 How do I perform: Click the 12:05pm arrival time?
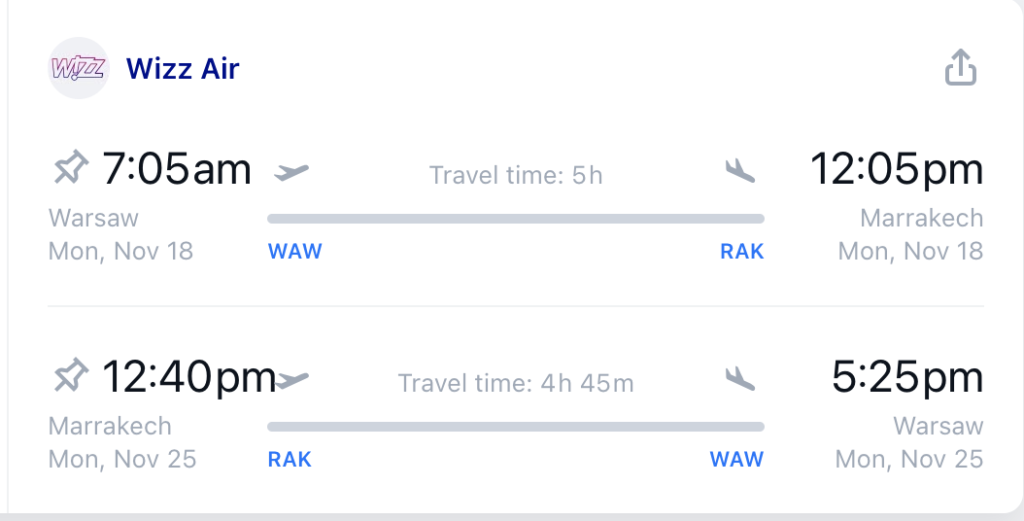tap(897, 169)
